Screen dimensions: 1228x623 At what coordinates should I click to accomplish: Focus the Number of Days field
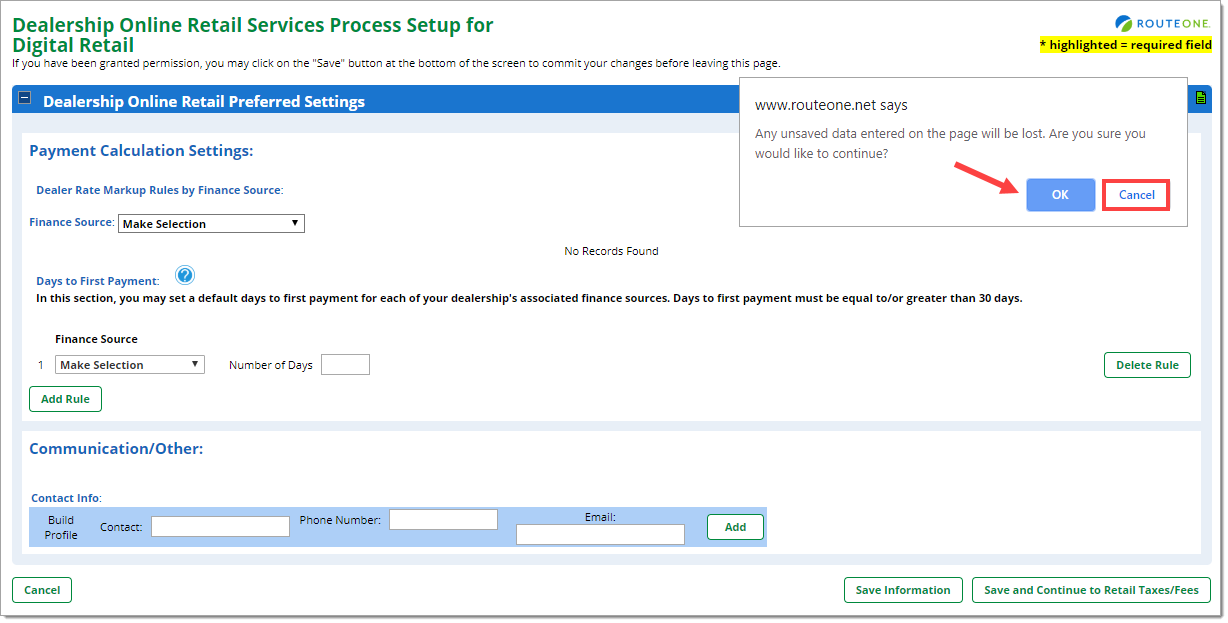point(345,365)
